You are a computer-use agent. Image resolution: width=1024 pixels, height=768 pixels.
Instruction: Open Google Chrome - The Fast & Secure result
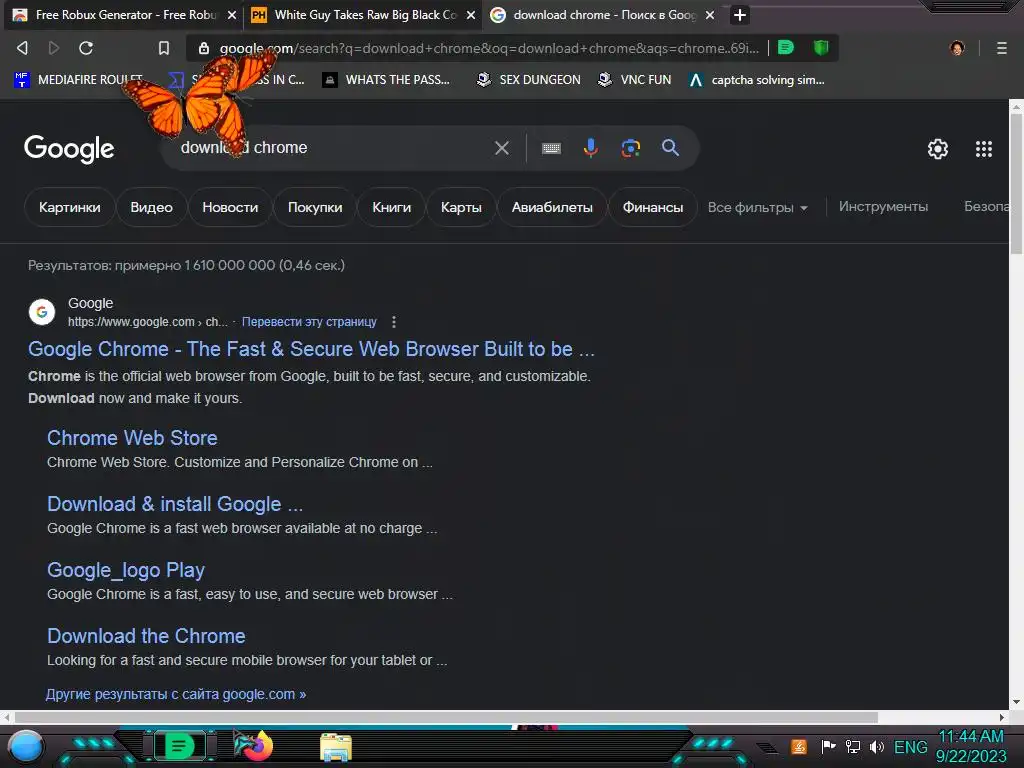coord(312,349)
